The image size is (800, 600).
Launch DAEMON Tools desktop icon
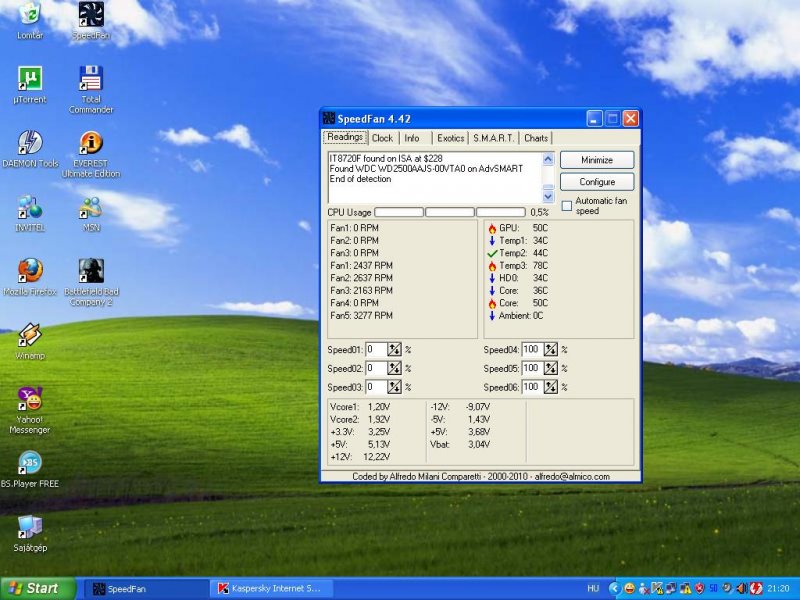pyautogui.click(x=30, y=149)
